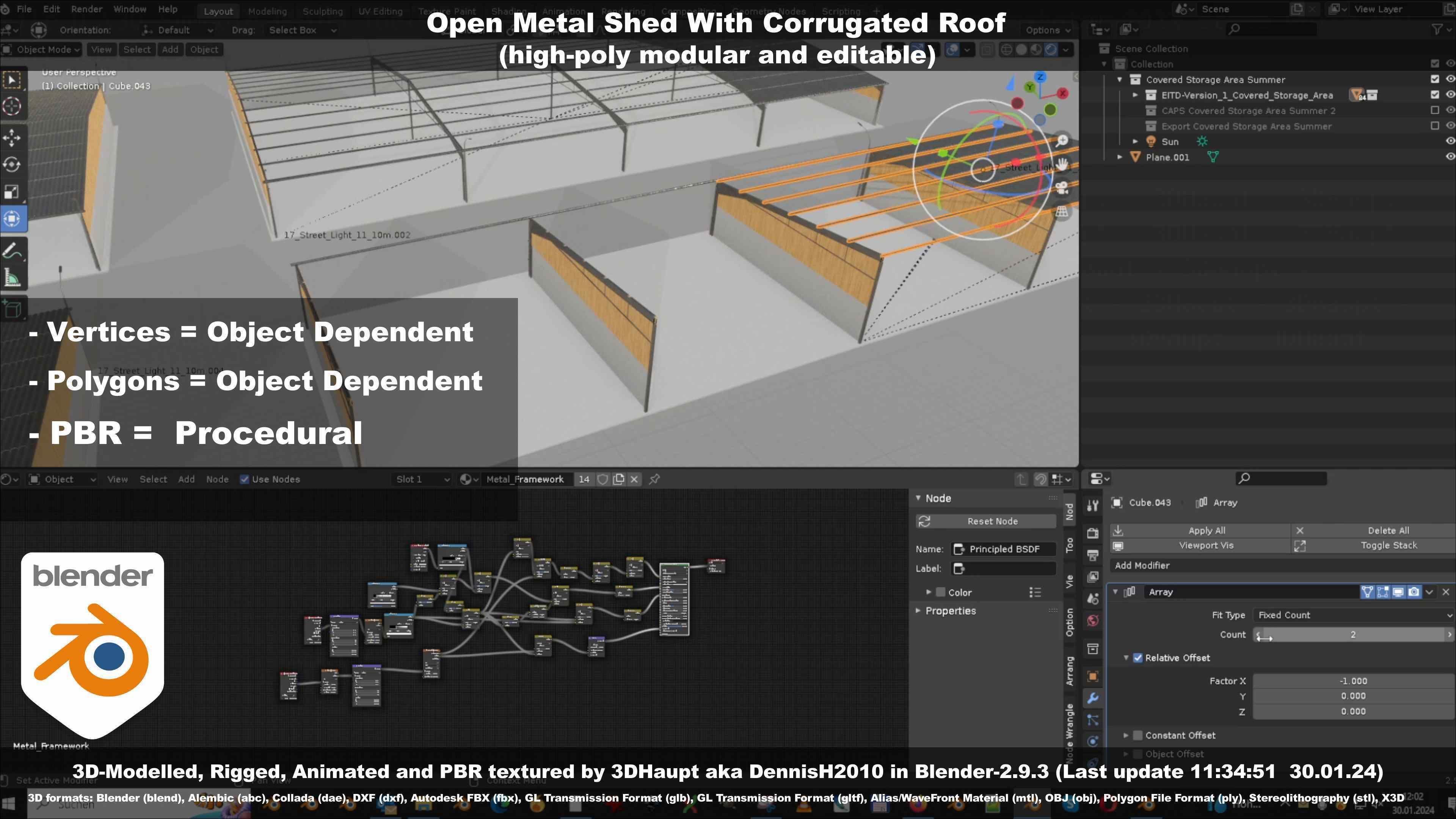Enable CAPS Covered Storage Area Summer 2 checkbox
This screenshot has width=1456, height=819.
[1434, 110]
